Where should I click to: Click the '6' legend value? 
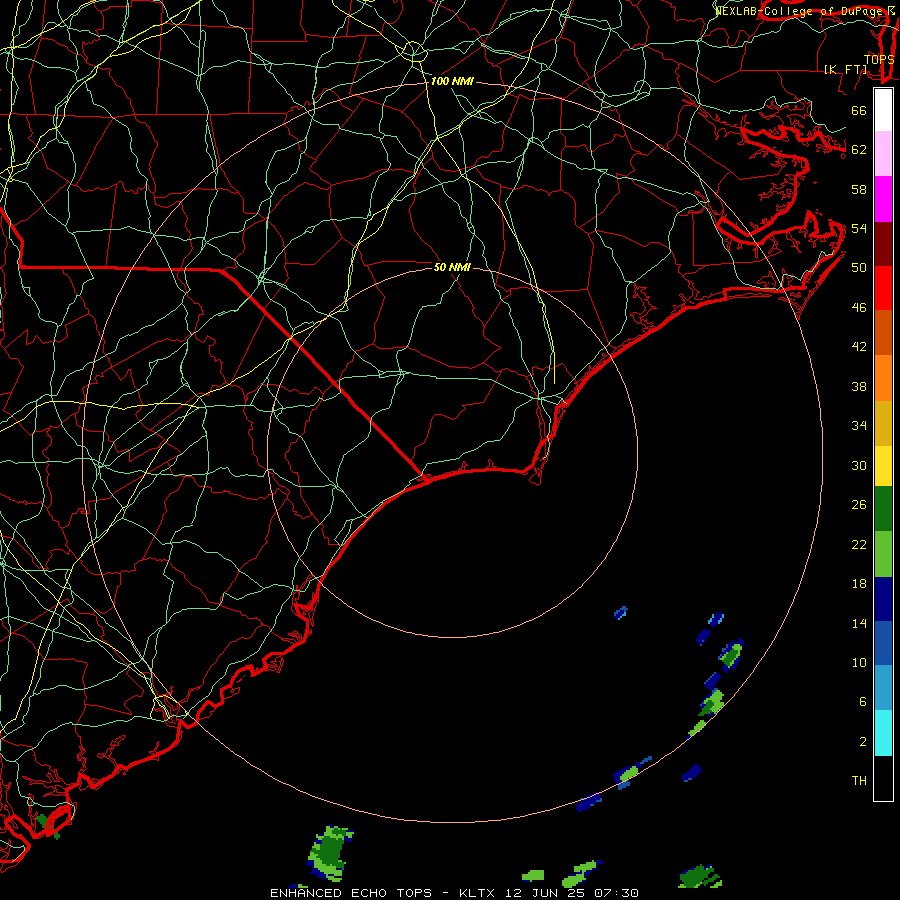click(x=863, y=702)
